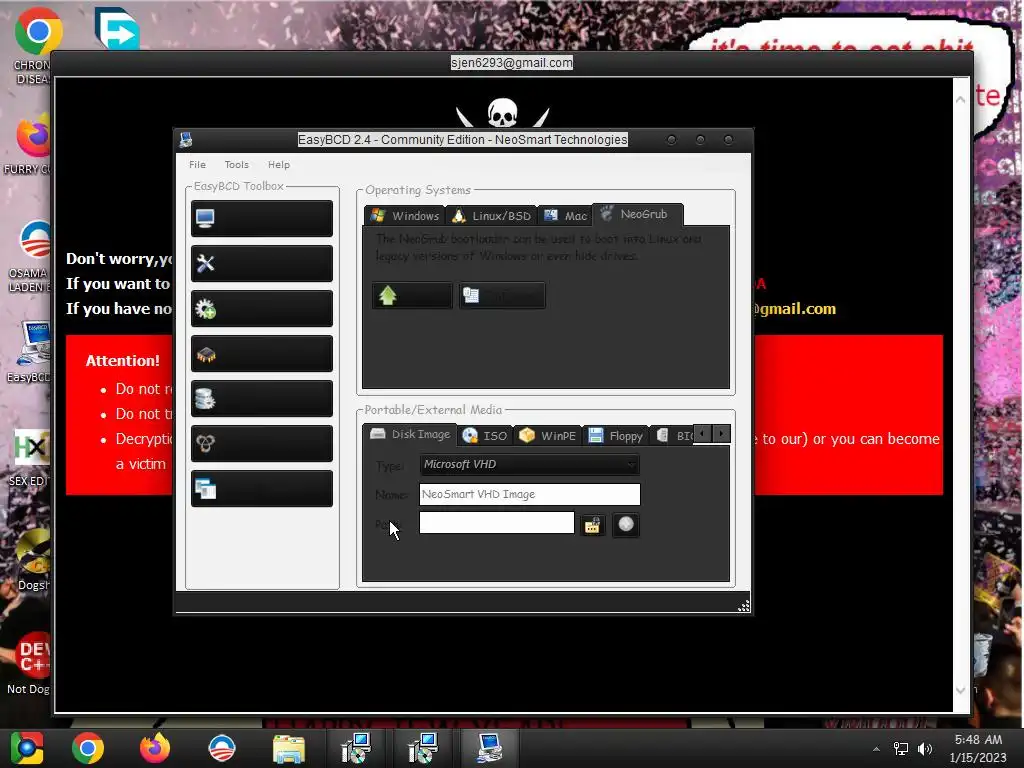Click the active EasyBCD taskbar button
This screenshot has height=768, width=1024.
click(x=489, y=748)
